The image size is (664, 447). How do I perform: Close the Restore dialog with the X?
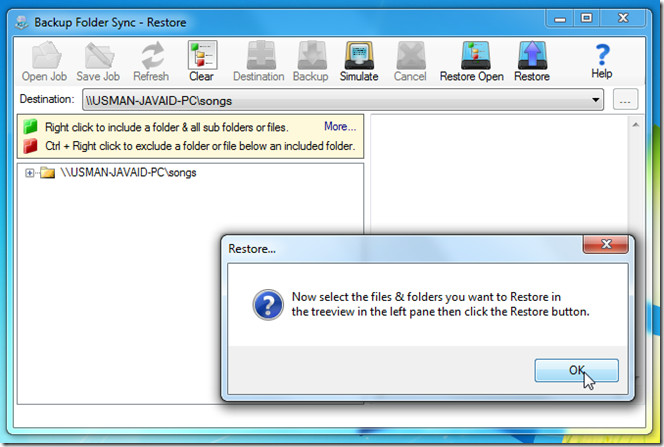pyautogui.click(x=606, y=244)
